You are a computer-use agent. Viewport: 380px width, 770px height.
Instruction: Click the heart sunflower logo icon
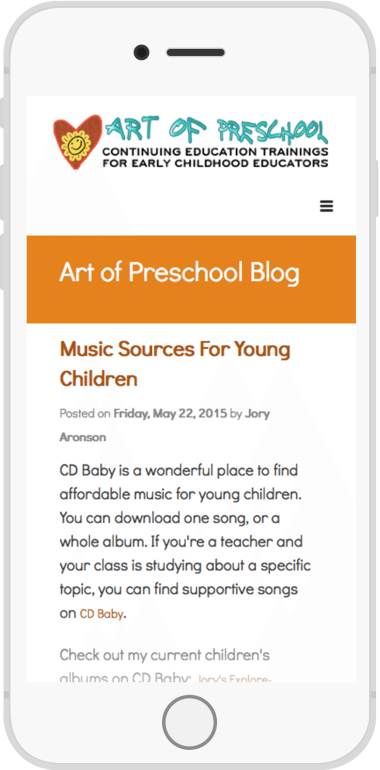pos(77,142)
